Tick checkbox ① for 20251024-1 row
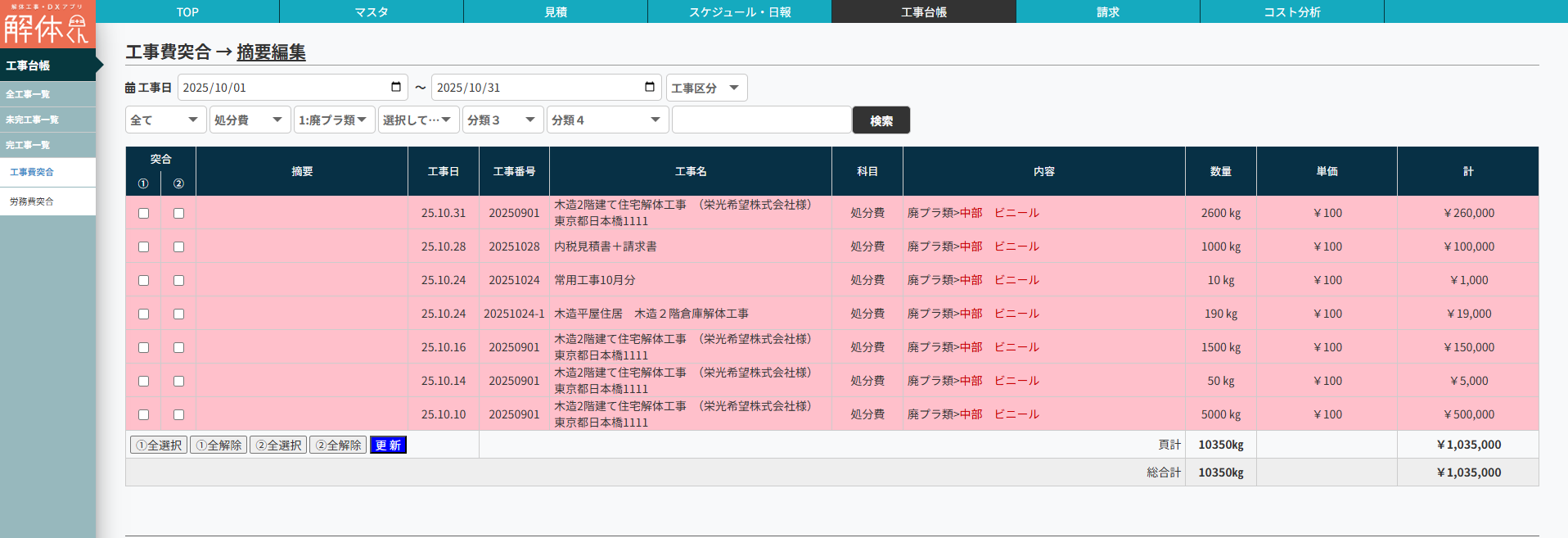This screenshot has width=1568, height=538. point(143,314)
